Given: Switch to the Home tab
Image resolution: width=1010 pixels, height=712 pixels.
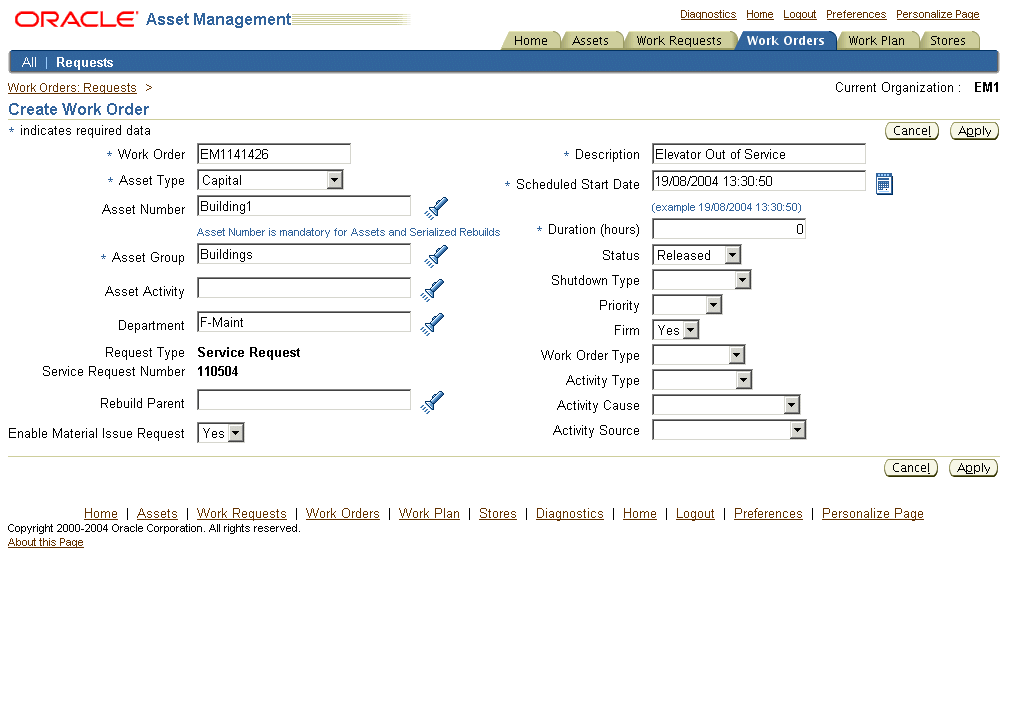Looking at the screenshot, I should coord(531,41).
